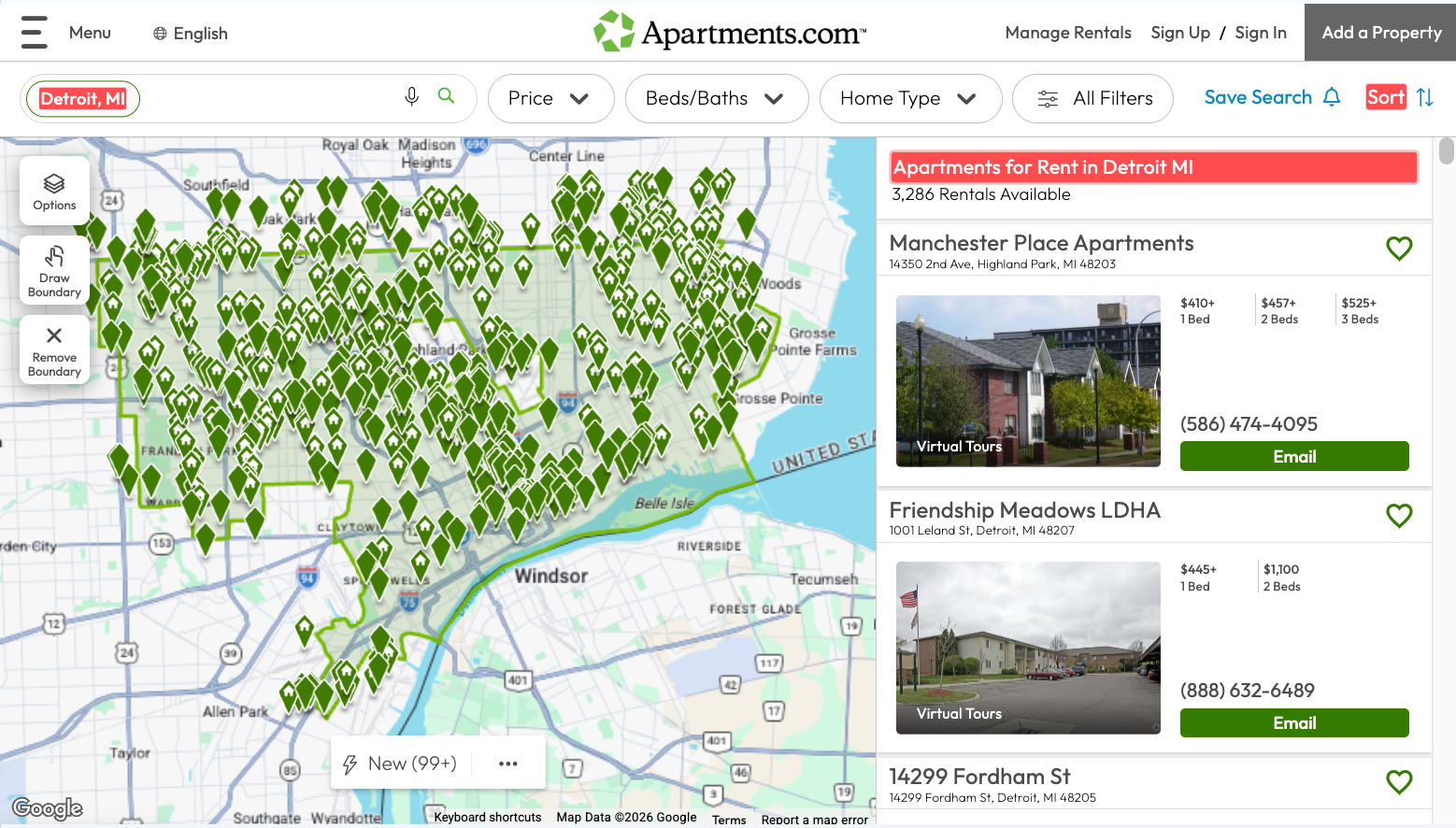Screen dimensions: 1456x828
Task: Open the All Filters panel
Action: (1092, 98)
